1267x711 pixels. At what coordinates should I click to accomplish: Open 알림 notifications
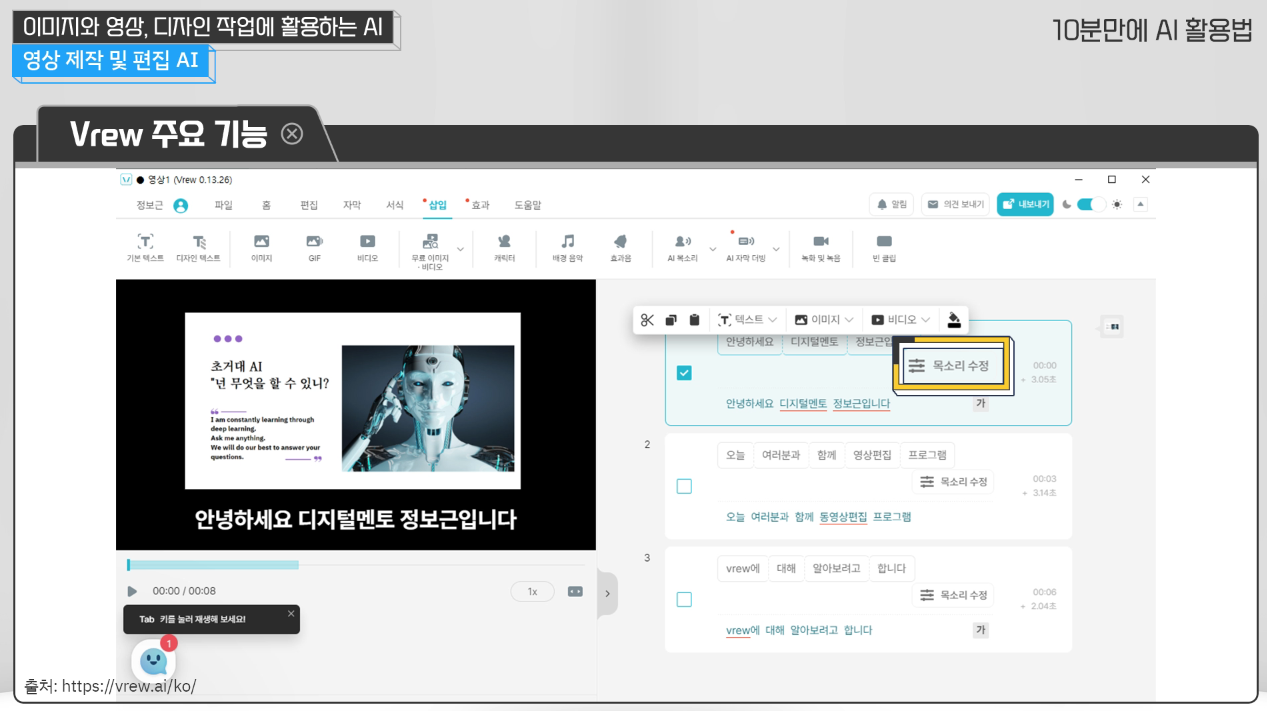[892, 204]
